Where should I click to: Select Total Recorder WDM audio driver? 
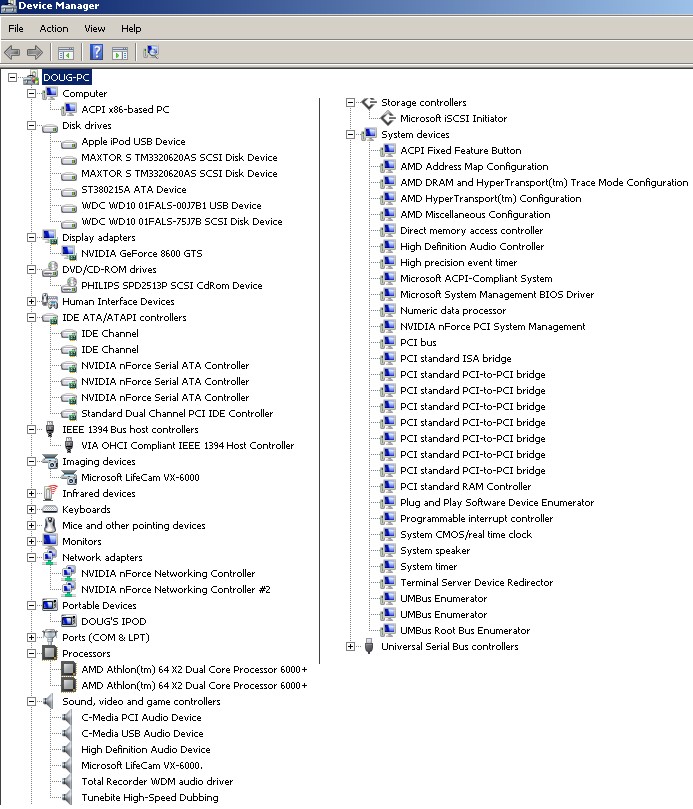pyautogui.click(x=157, y=781)
